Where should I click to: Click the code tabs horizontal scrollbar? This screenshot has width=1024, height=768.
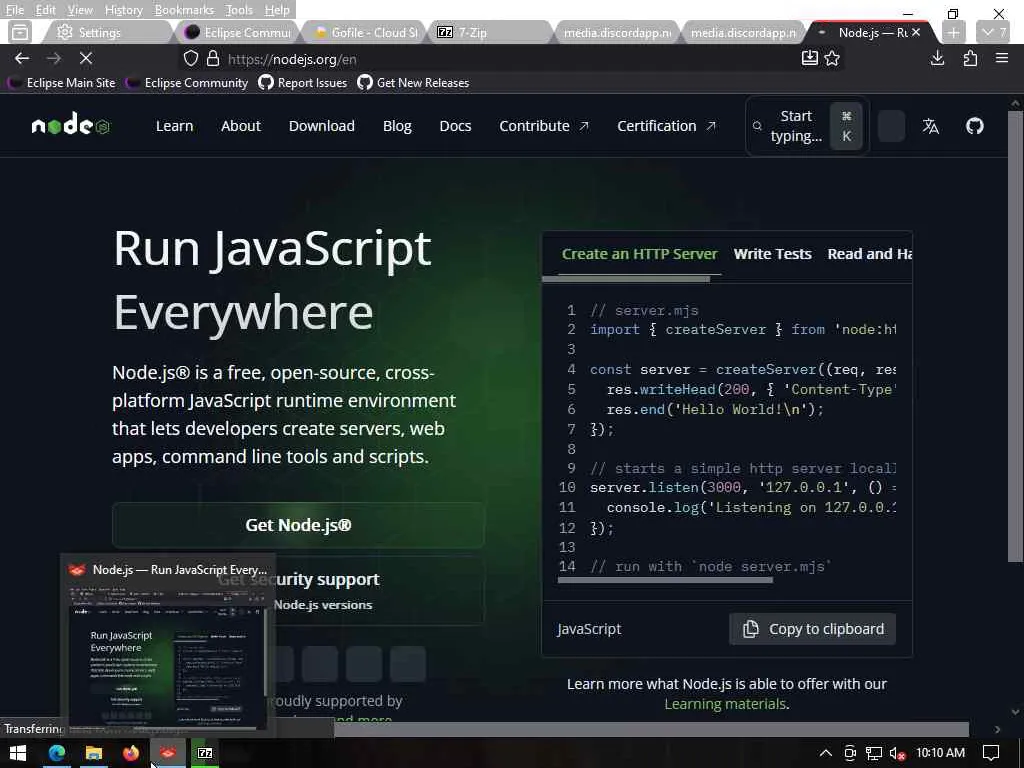pos(626,279)
